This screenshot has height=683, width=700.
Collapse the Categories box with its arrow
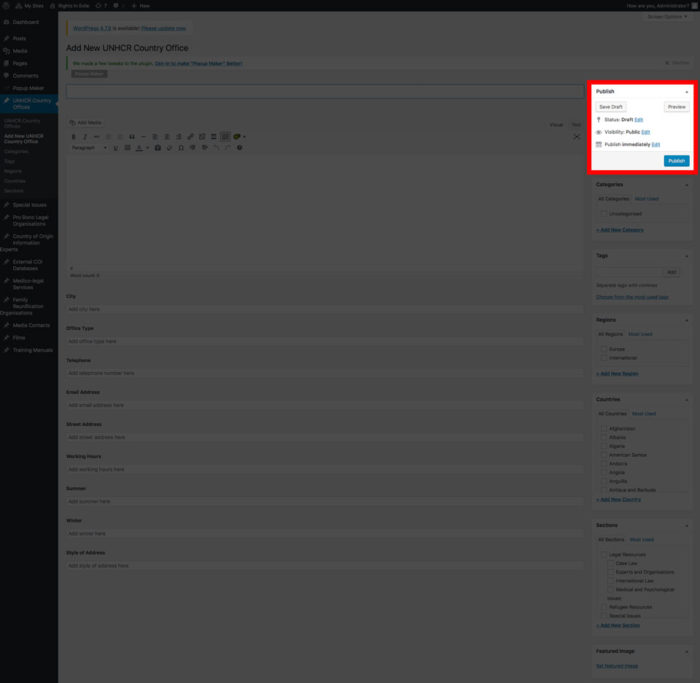pyautogui.click(x=687, y=185)
